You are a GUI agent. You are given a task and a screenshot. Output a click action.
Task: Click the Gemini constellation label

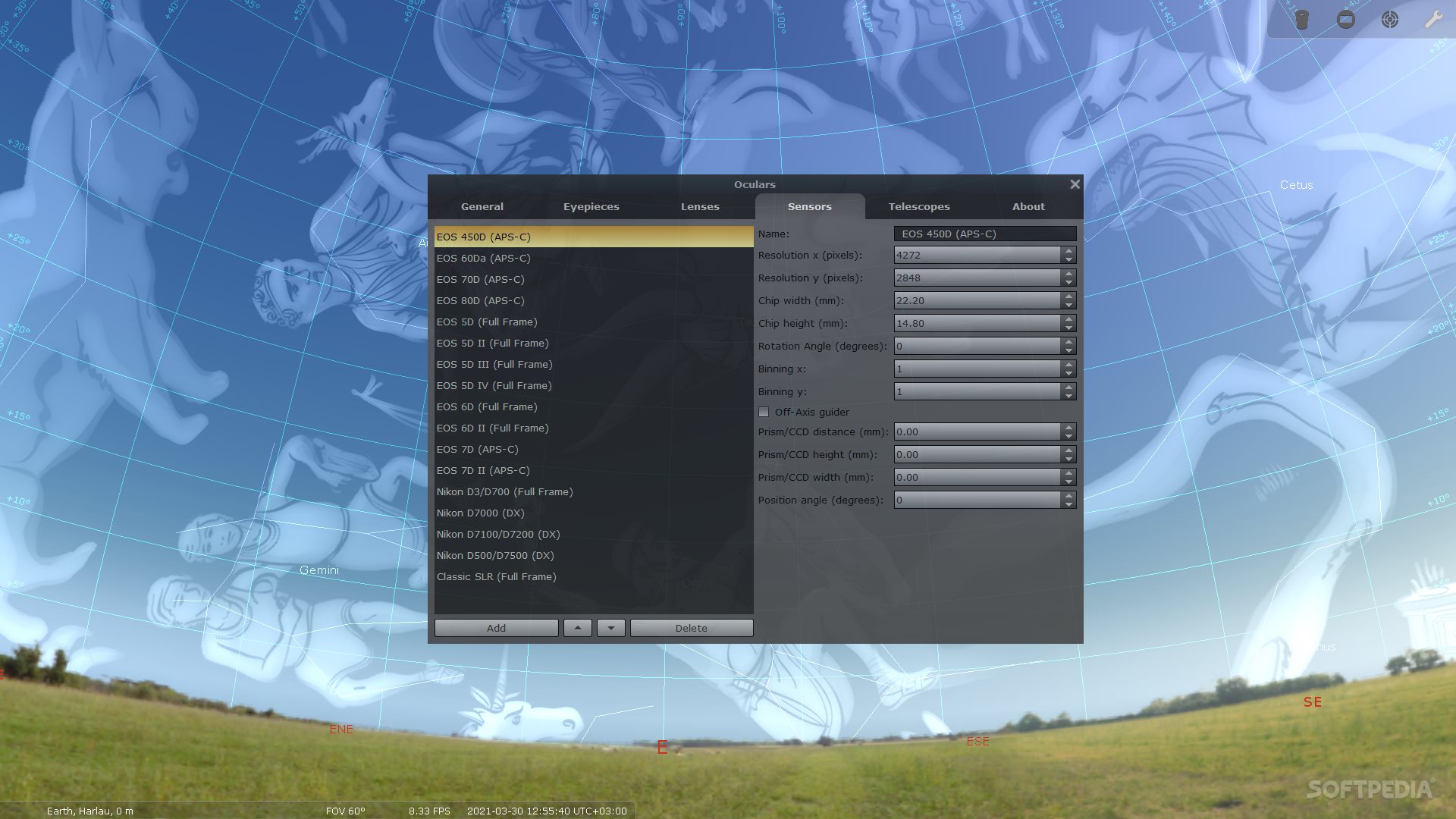[x=318, y=570]
